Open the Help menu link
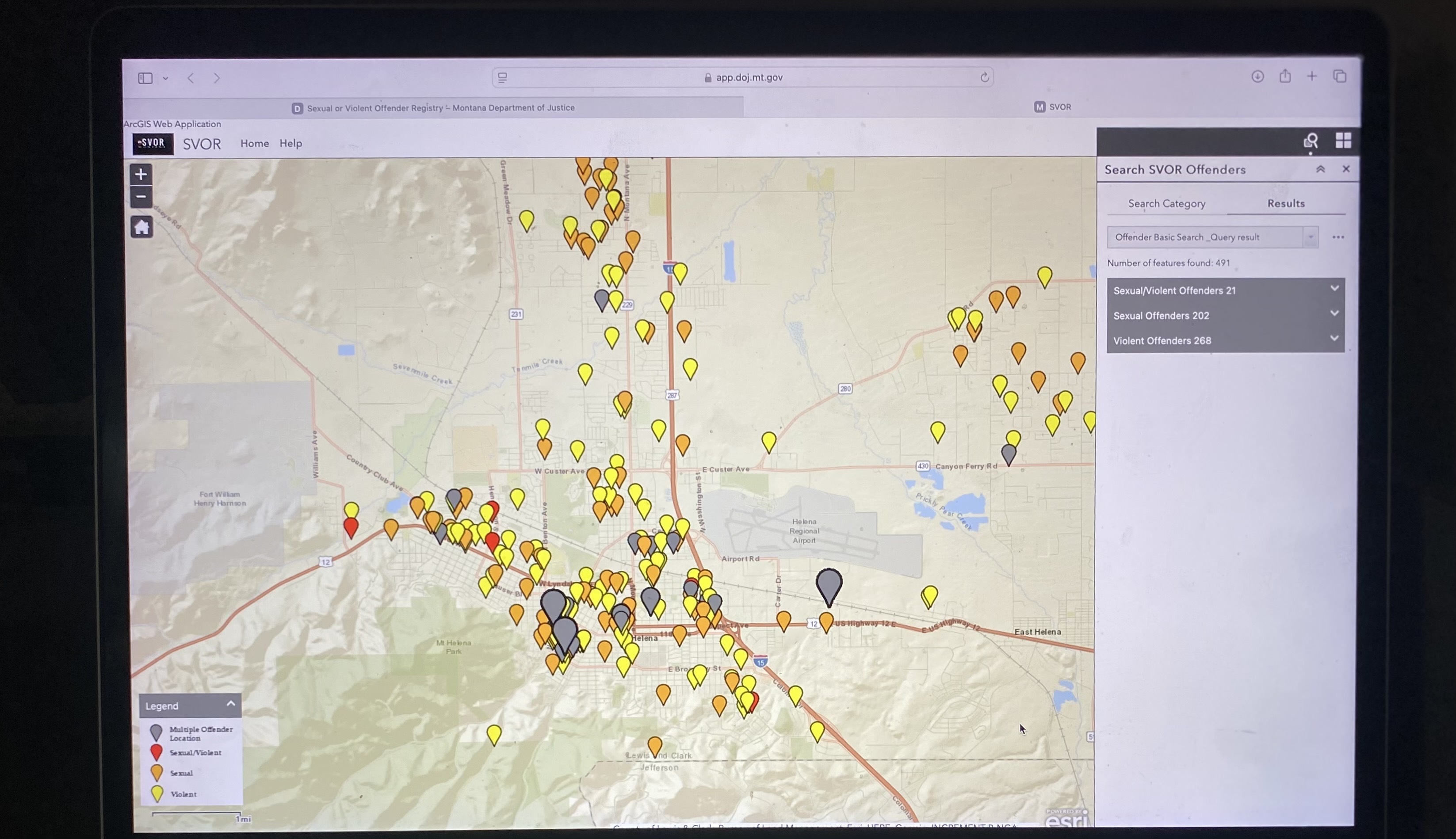 (x=290, y=144)
